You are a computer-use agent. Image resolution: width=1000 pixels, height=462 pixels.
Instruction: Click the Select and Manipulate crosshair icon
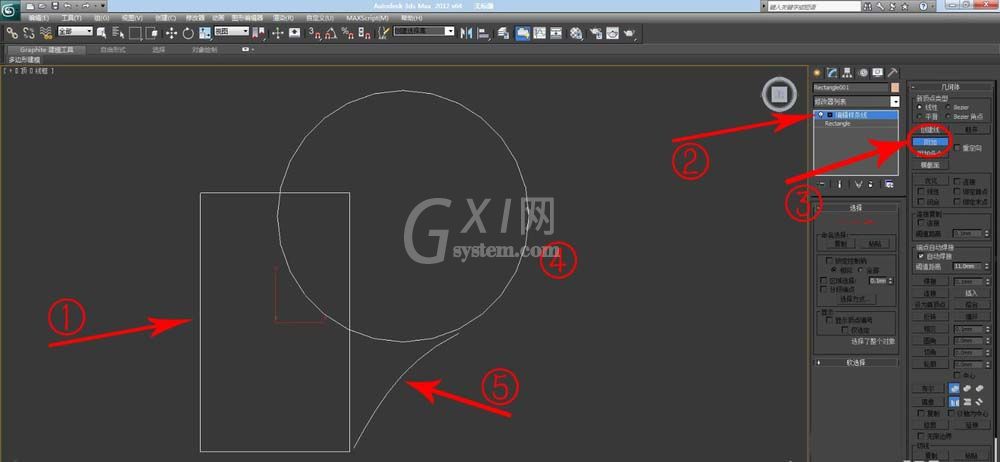tap(277, 33)
